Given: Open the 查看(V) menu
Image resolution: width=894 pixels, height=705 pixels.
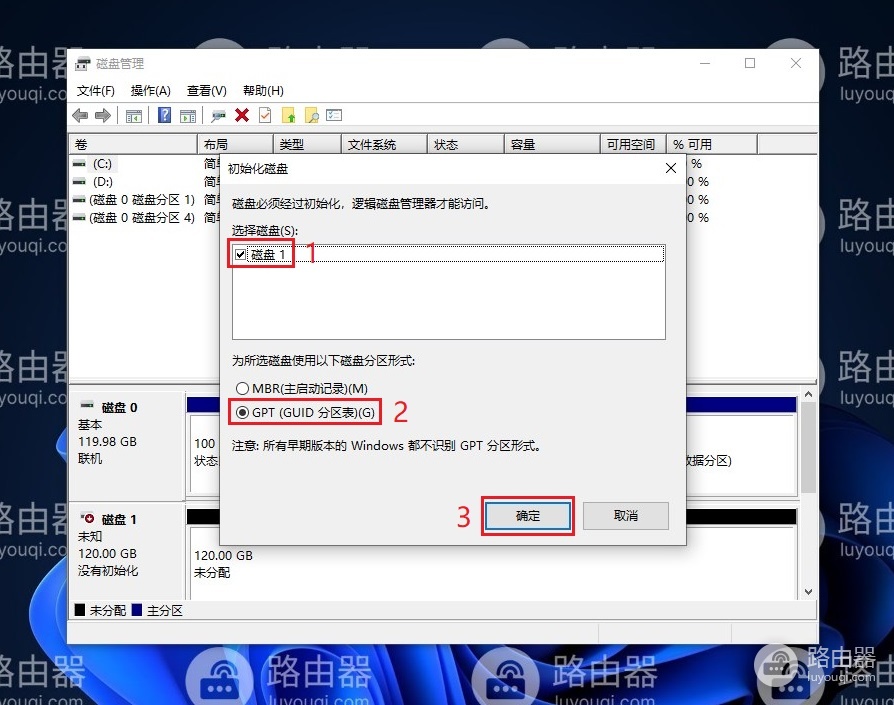Looking at the screenshot, I should 206,91.
